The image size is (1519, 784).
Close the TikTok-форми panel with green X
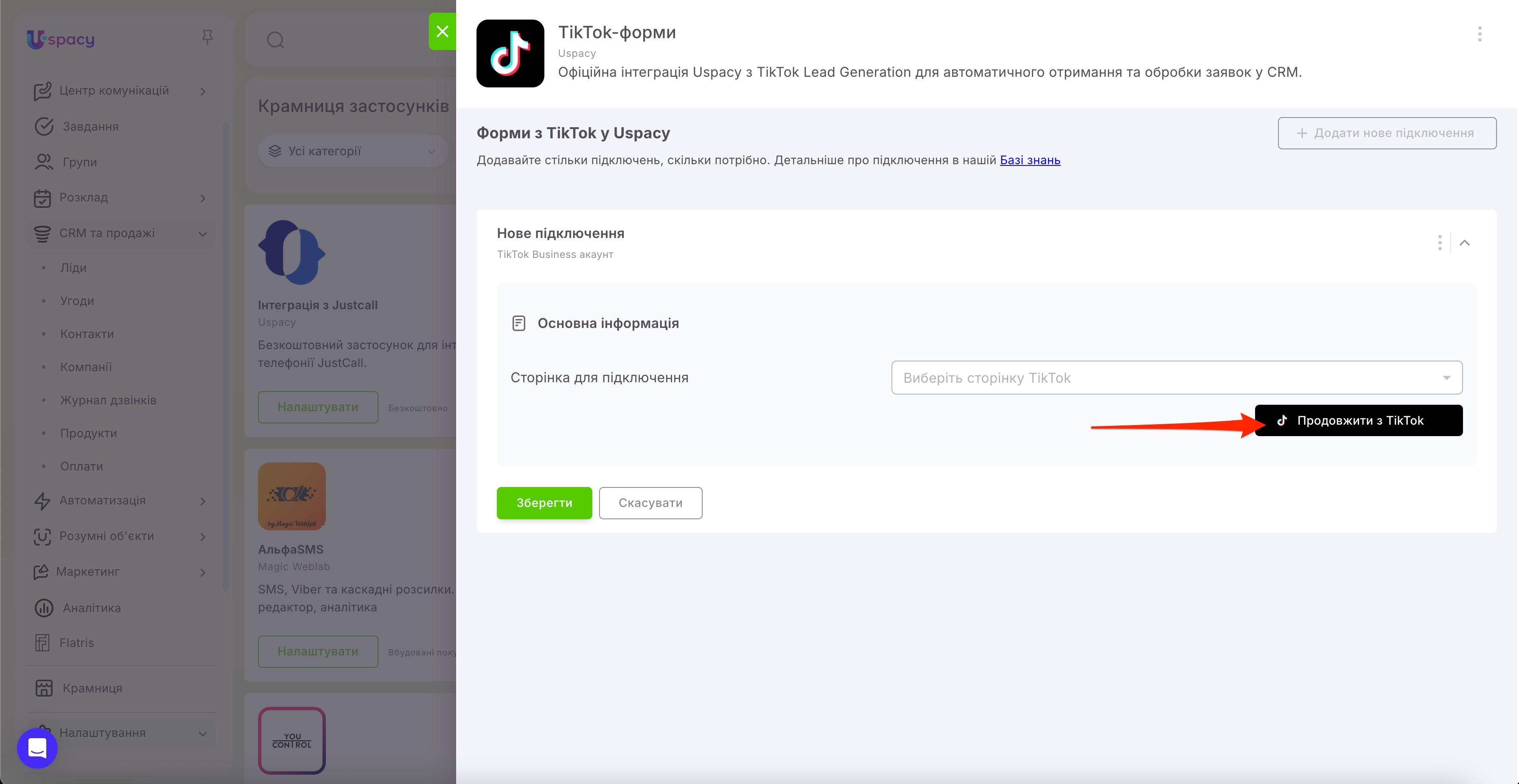pos(442,31)
